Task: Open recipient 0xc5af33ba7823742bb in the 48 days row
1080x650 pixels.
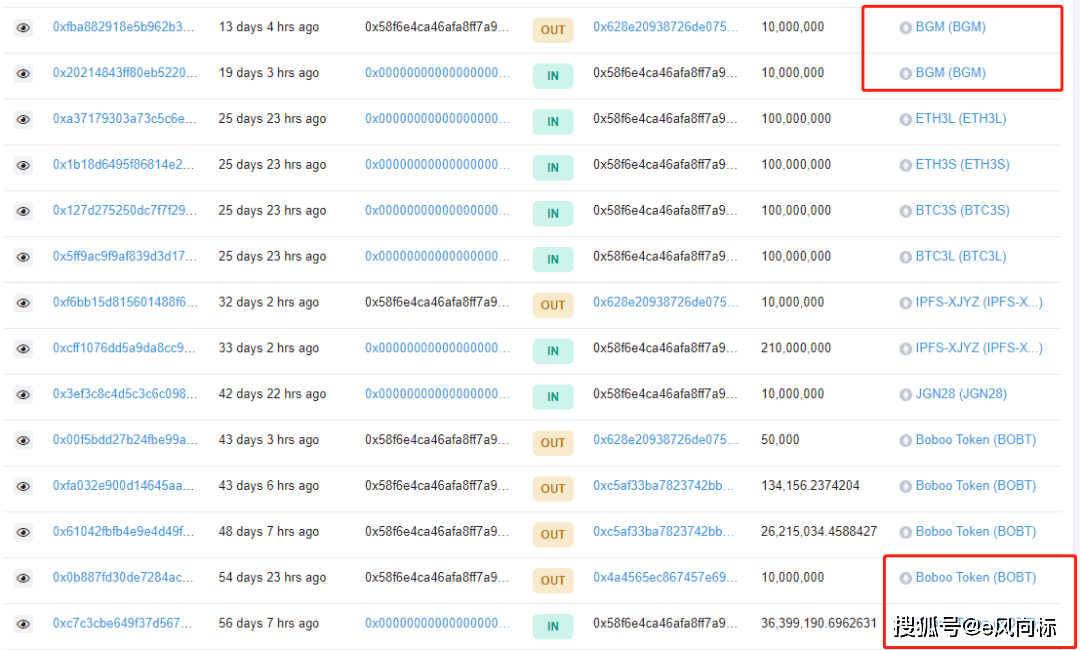Action: (x=664, y=531)
